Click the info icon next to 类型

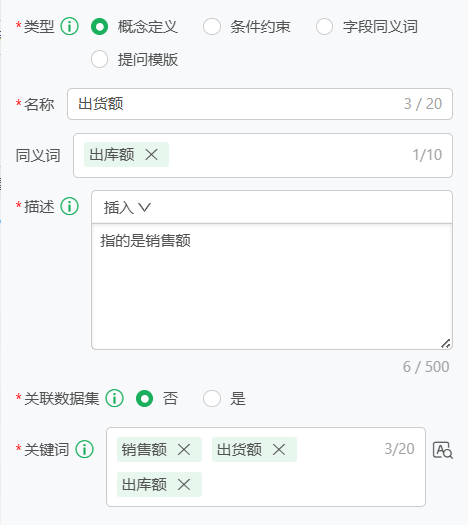coord(70,26)
